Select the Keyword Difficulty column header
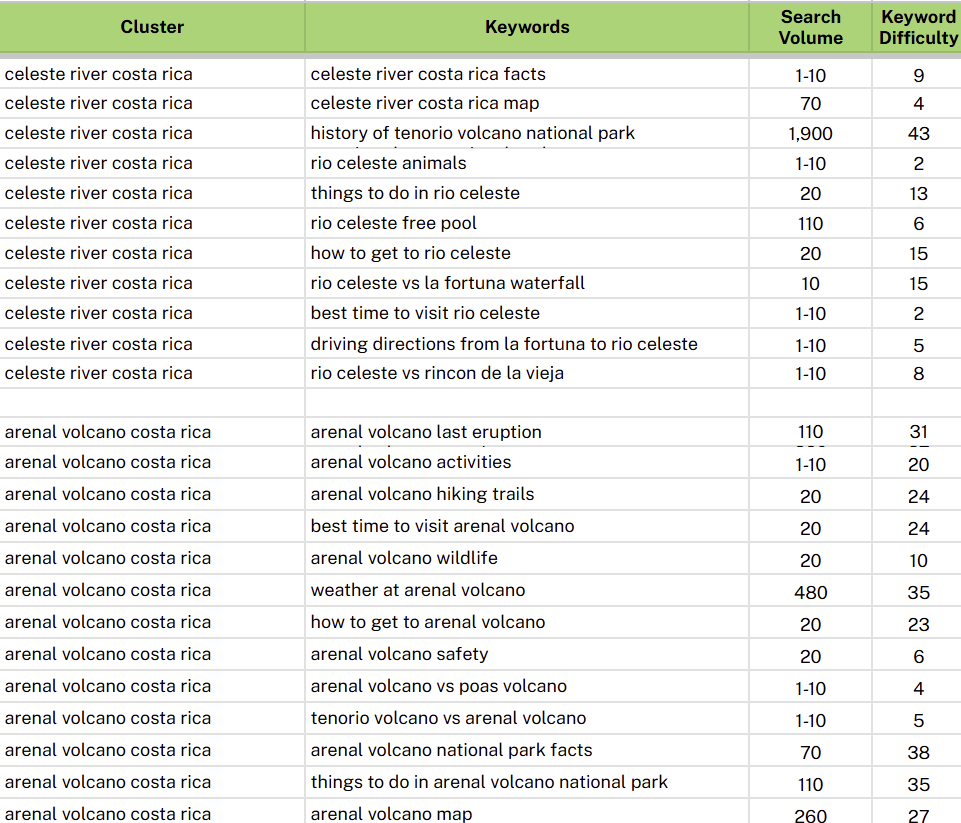 [917, 27]
